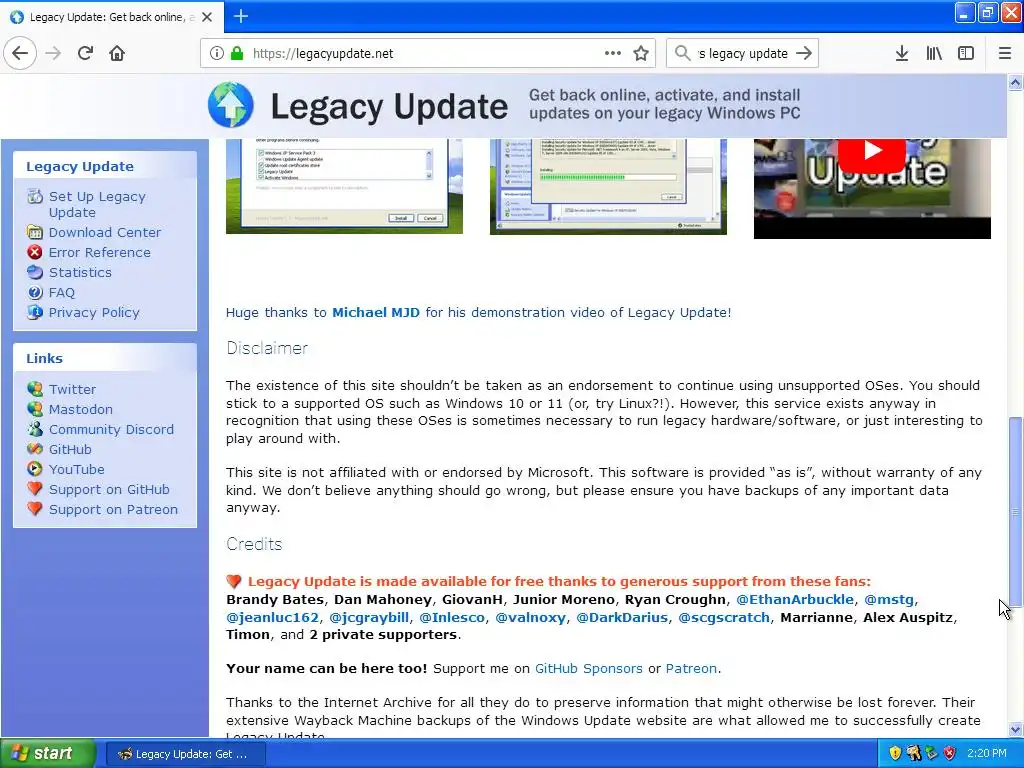Open @jeanluc162 supporter link
Viewport: 1024px width, 768px height.
click(x=272, y=617)
